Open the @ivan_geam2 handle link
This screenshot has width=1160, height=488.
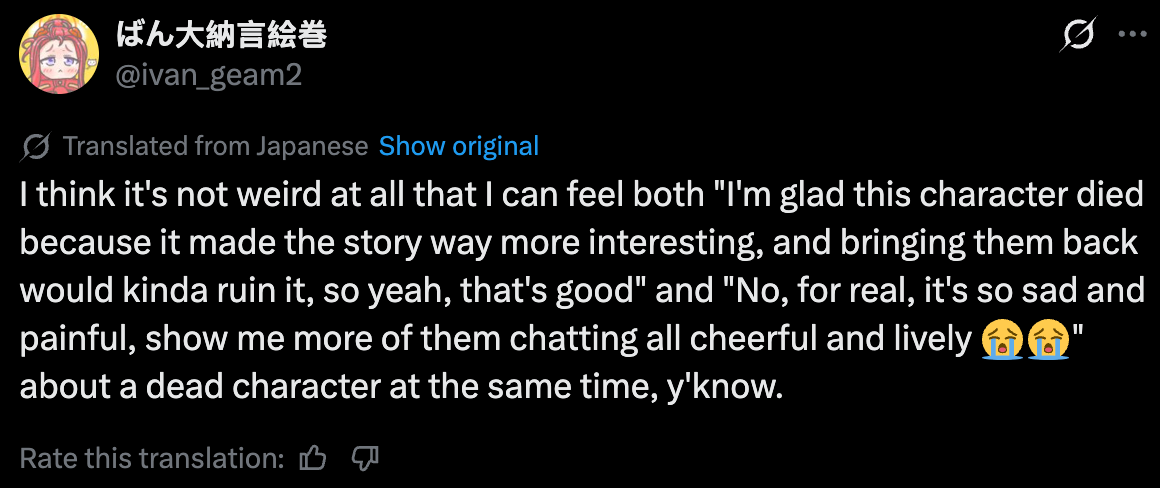209,75
